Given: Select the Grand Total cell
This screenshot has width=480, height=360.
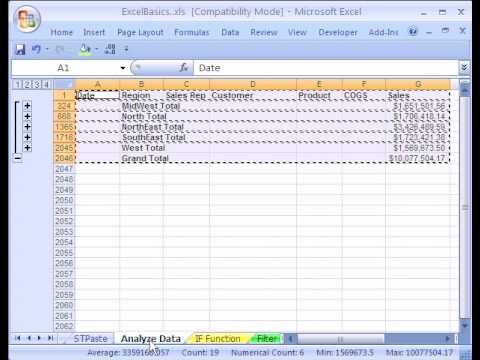Looking at the screenshot, I should tap(141, 158).
